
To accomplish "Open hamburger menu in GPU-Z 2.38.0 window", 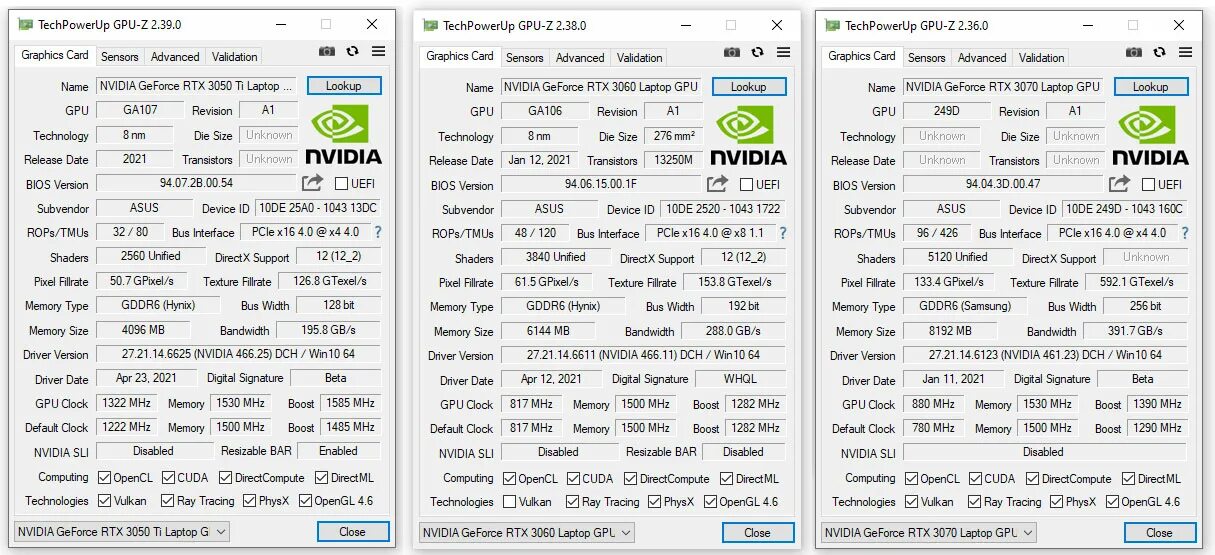I will (783, 52).
